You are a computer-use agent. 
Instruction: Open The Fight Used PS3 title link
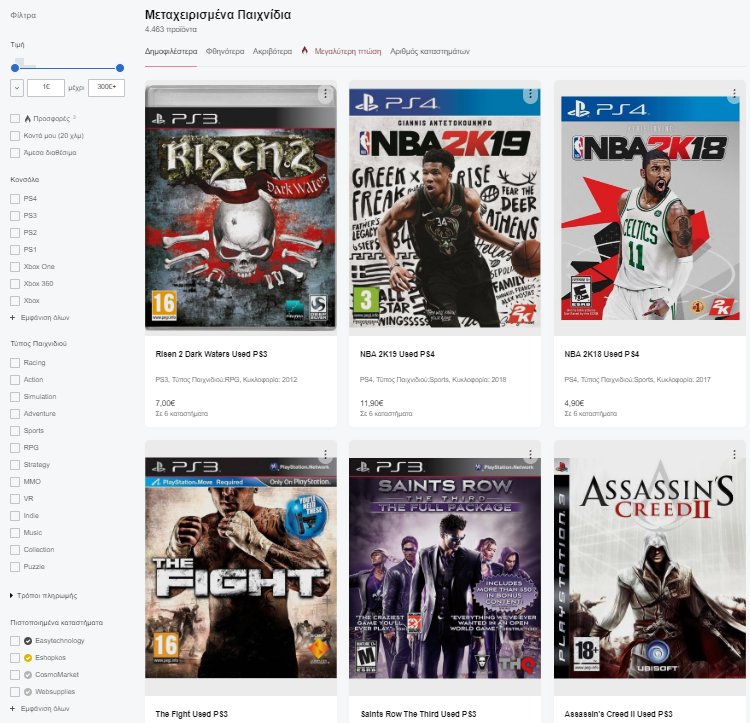pos(191,714)
